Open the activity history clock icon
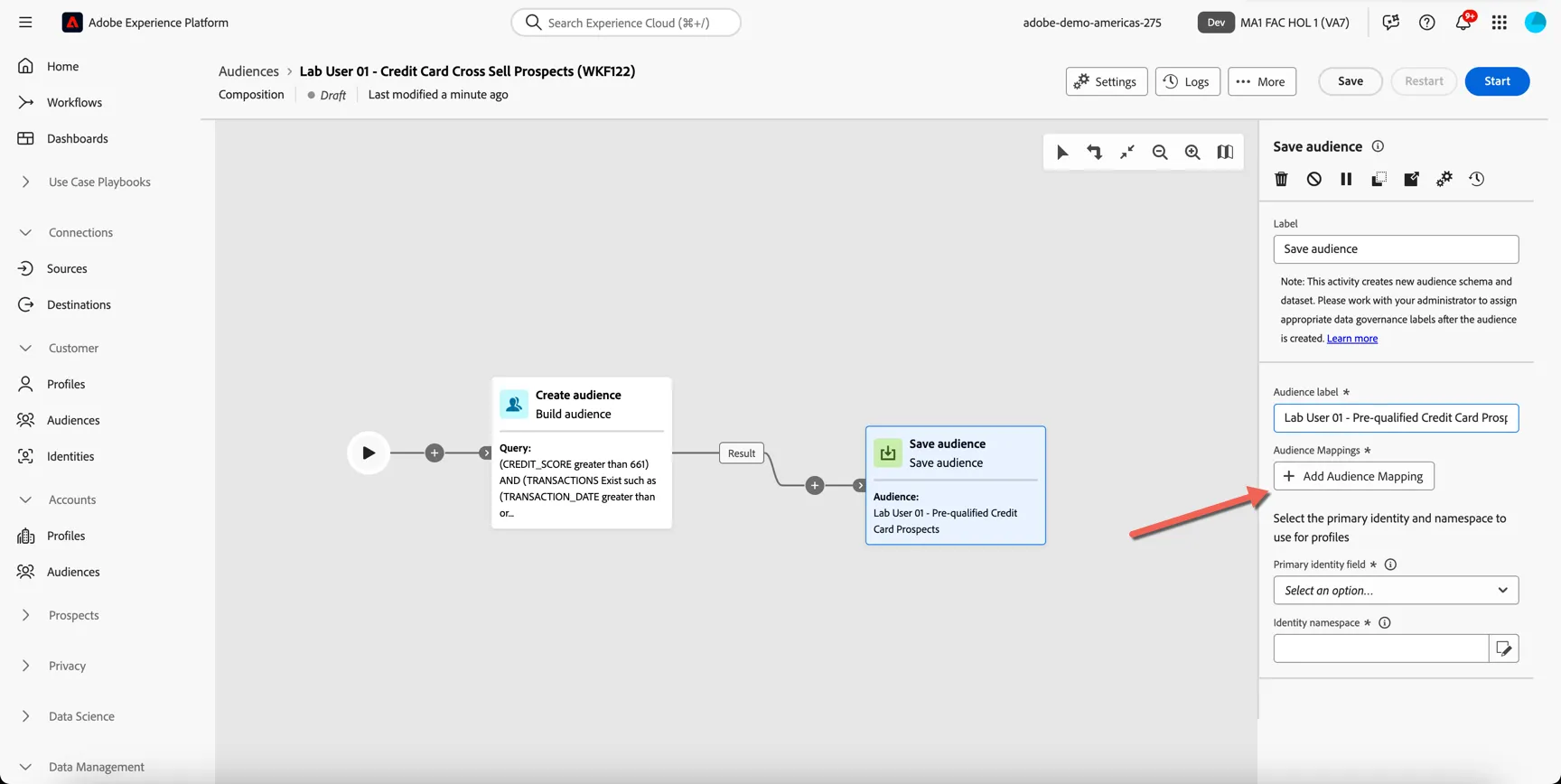1561x784 pixels. tap(1477, 179)
